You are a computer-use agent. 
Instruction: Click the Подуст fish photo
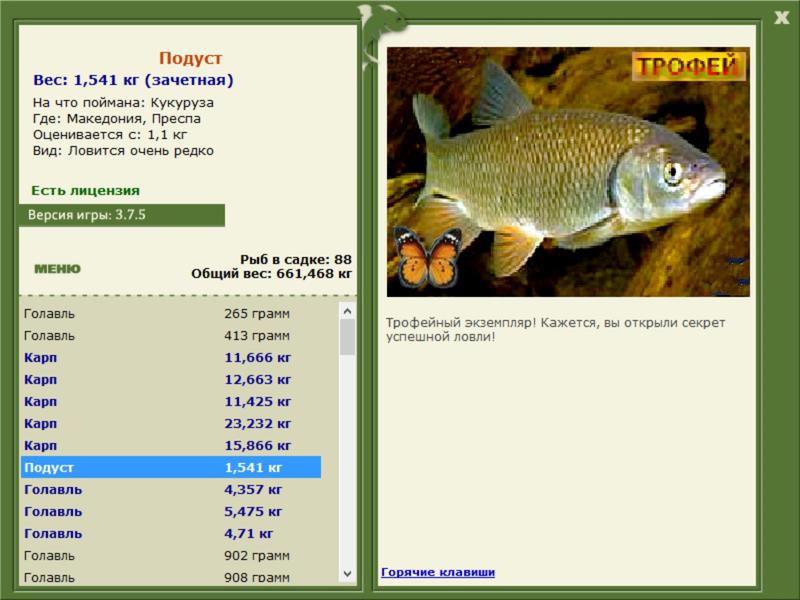568,172
